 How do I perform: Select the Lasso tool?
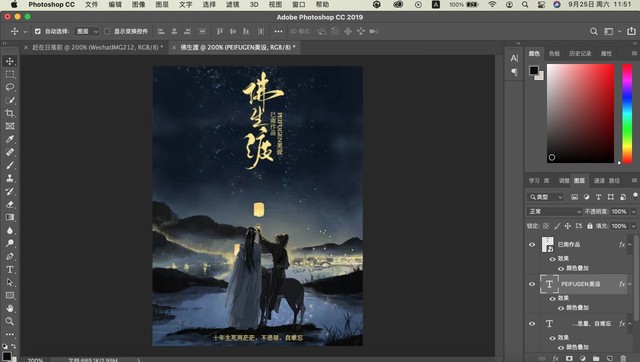pos(10,87)
